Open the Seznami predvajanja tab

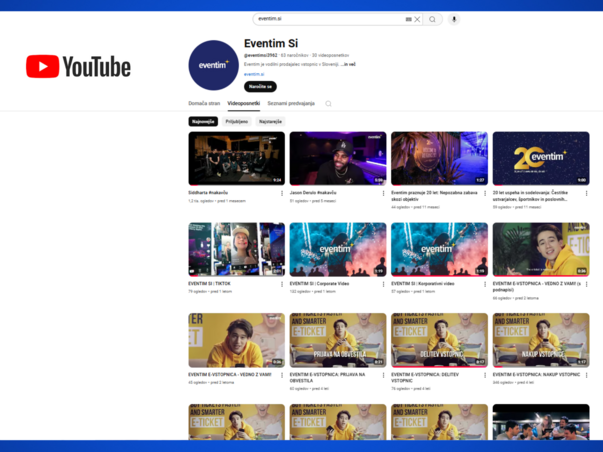coord(291,103)
